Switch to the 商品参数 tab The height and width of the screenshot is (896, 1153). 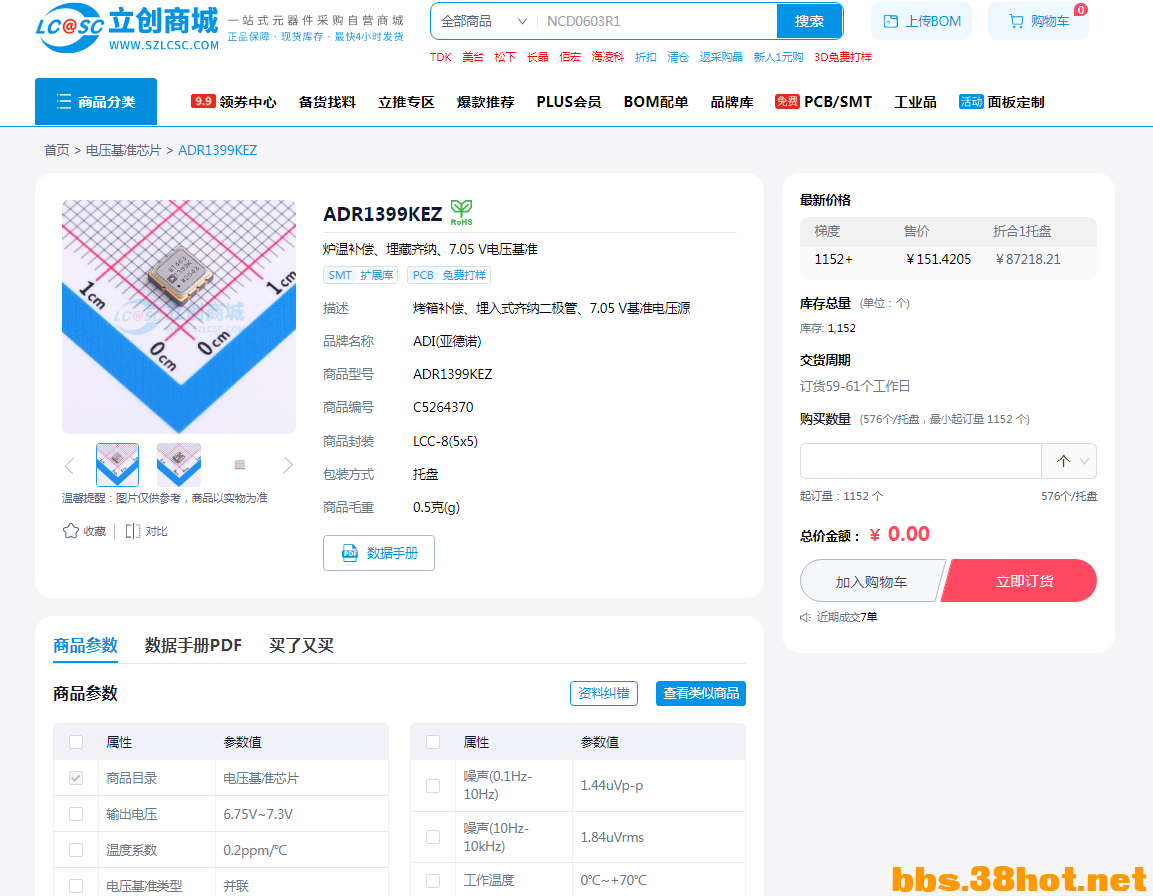85,645
